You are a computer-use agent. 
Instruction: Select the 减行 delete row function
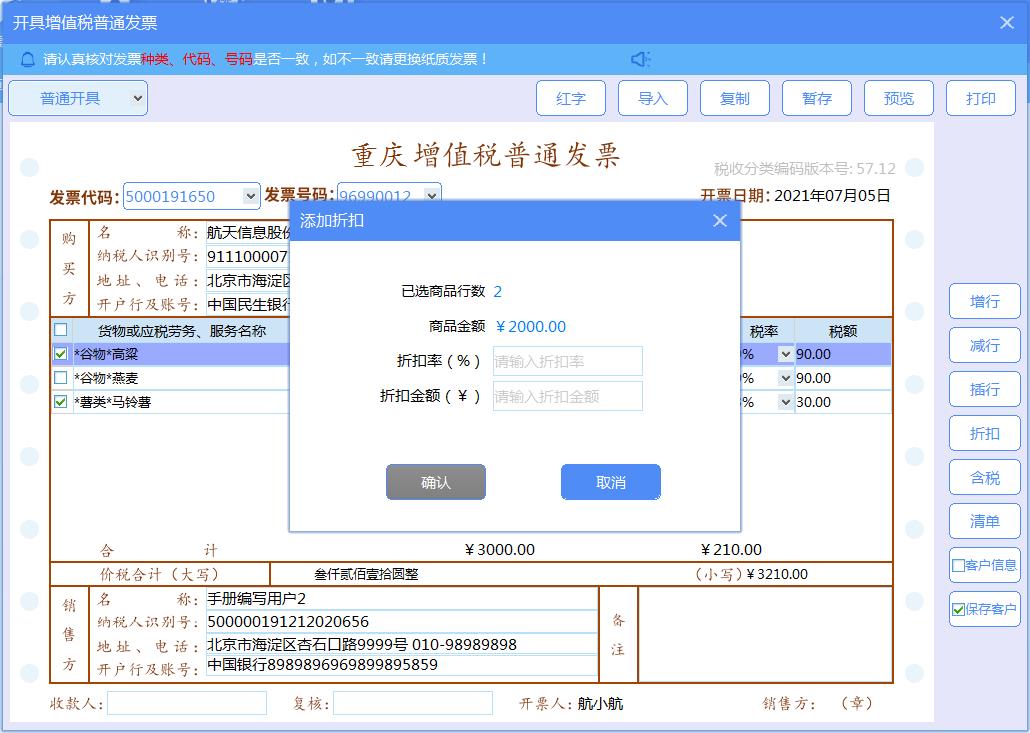point(984,345)
